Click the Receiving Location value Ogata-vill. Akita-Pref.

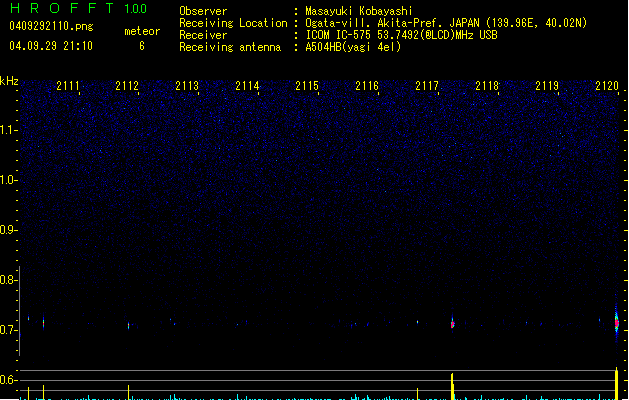[x=376, y=23]
